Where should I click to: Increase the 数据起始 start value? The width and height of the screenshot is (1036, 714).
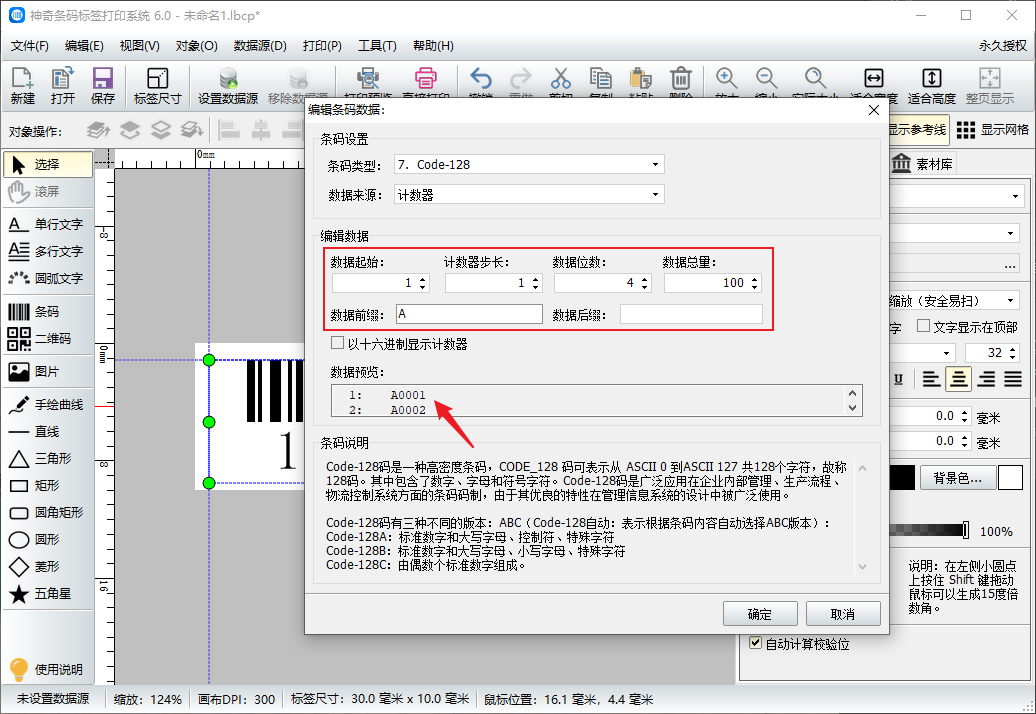[424, 279]
